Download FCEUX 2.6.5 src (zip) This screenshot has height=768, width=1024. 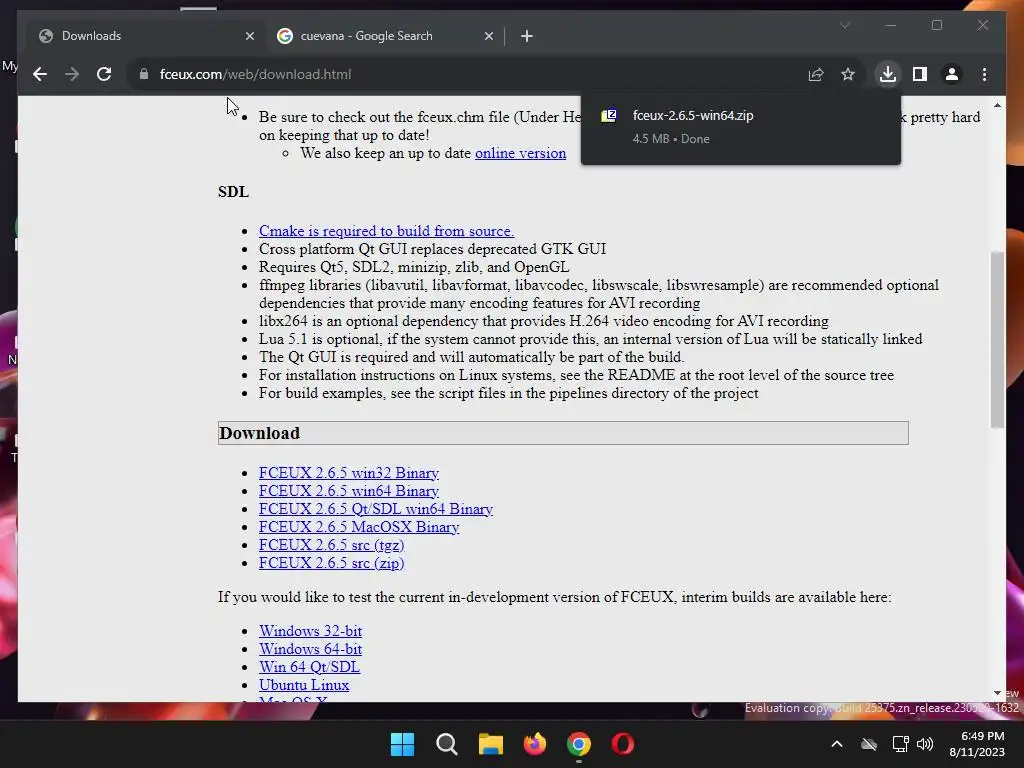point(331,563)
